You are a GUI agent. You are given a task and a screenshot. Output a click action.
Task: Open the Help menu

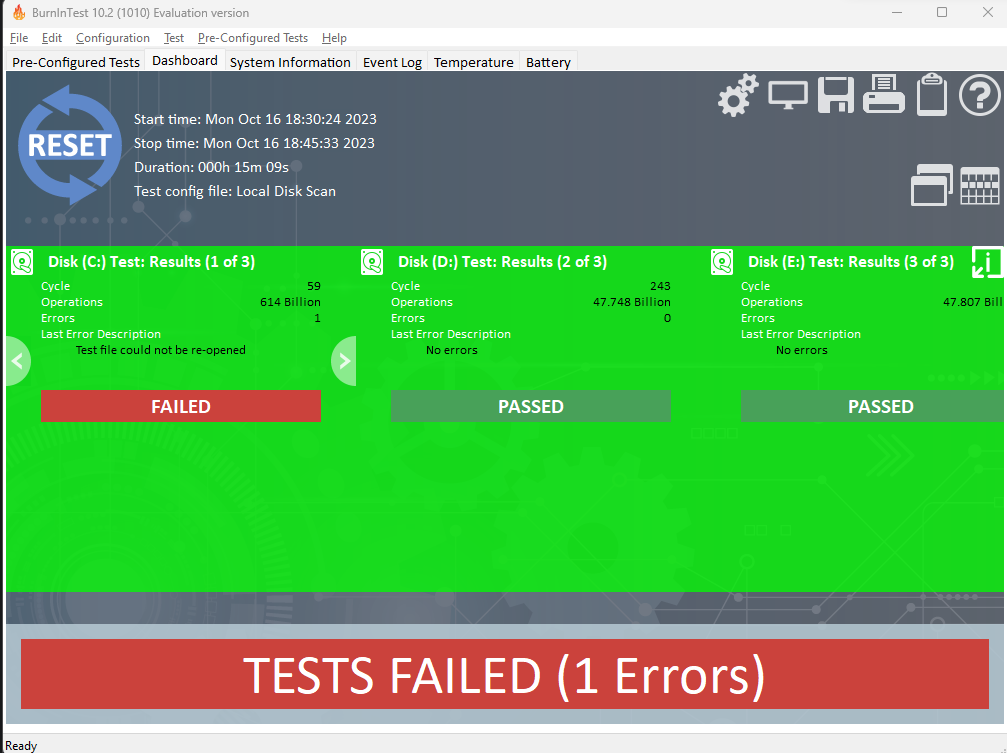tap(334, 38)
